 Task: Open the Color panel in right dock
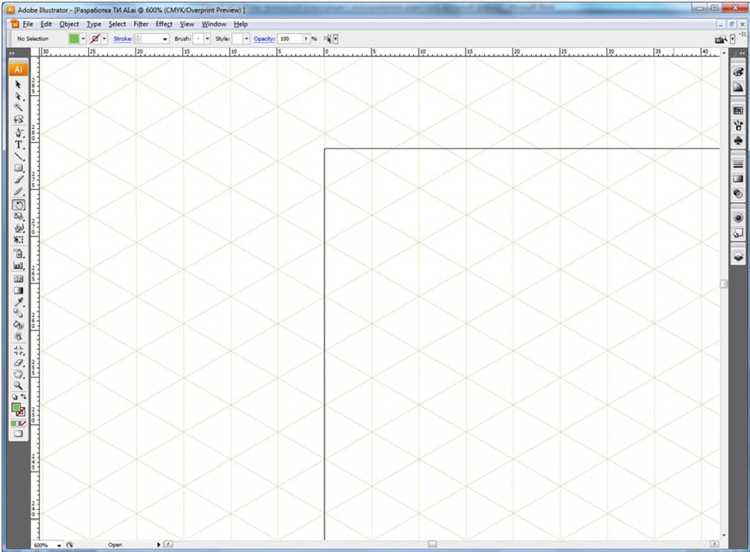pyautogui.click(x=738, y=72)
